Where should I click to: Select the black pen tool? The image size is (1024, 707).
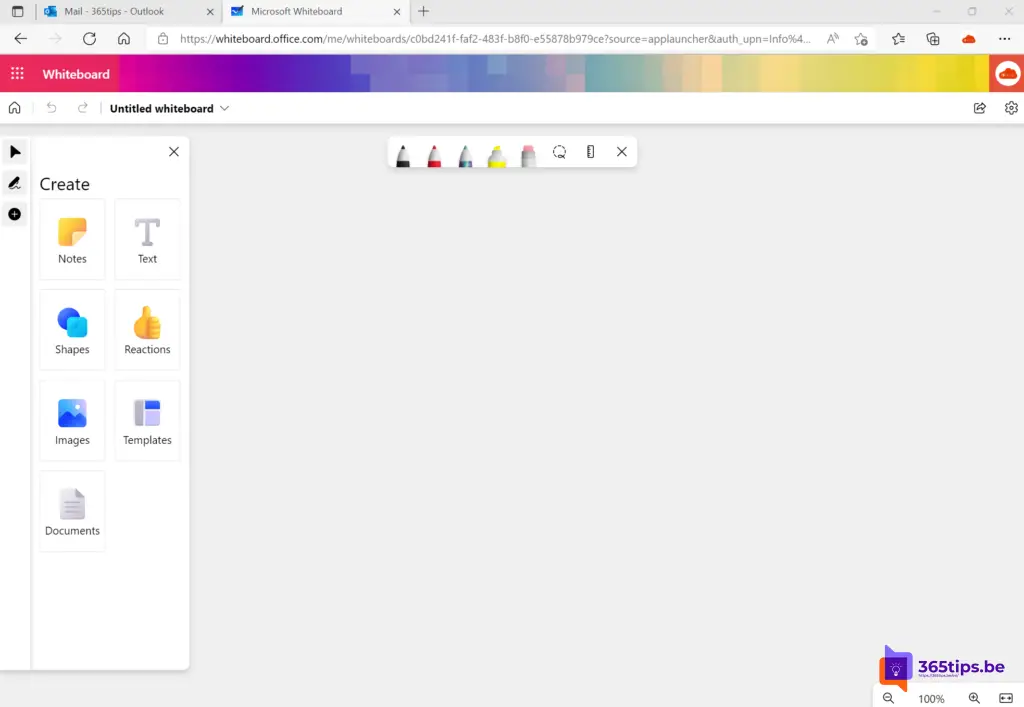403,154
